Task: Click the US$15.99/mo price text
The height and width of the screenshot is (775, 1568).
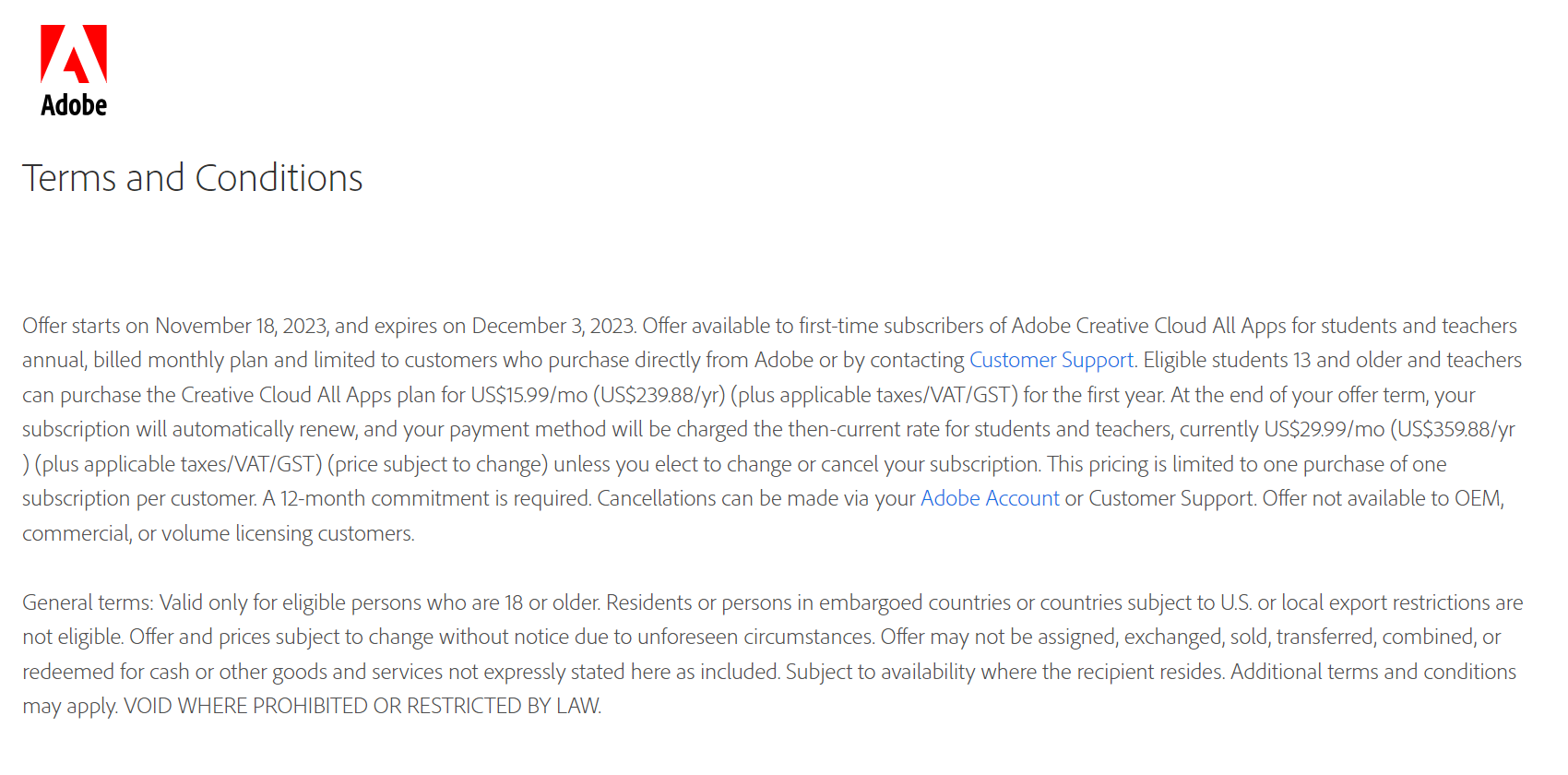Action: coord(529,395)
